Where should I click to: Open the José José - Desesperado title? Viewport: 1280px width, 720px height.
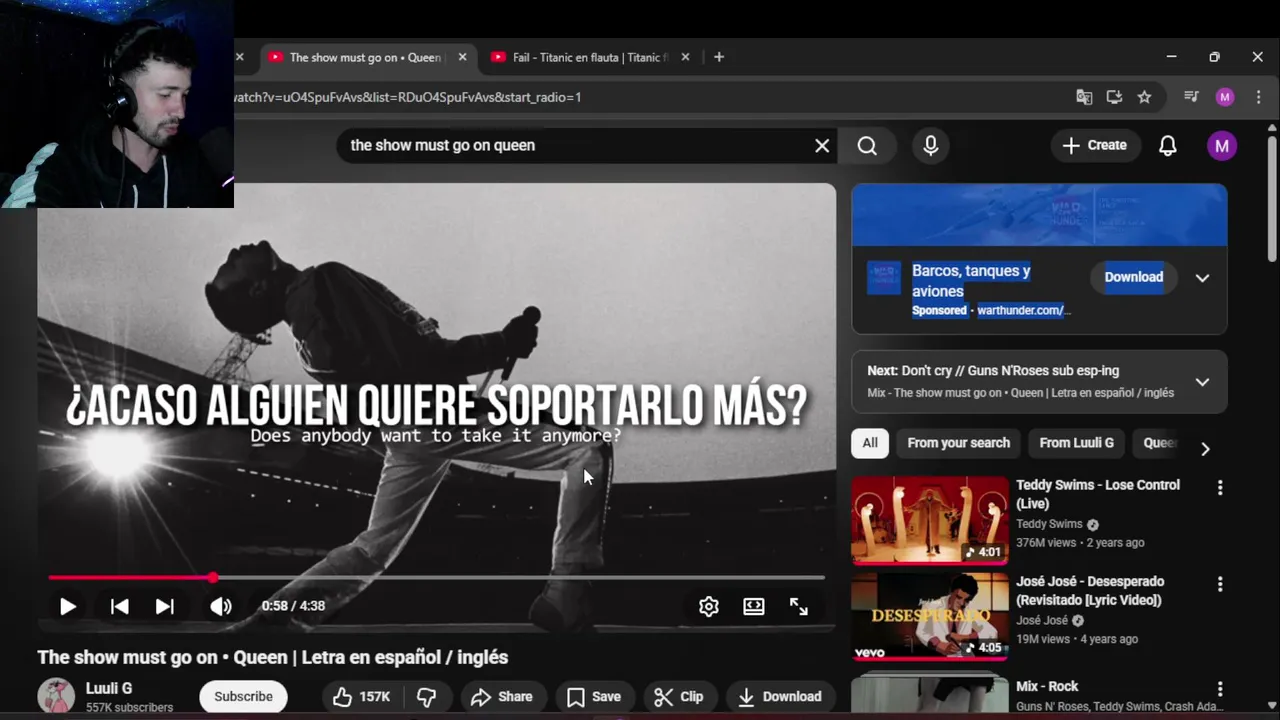tap(1090, 591)
